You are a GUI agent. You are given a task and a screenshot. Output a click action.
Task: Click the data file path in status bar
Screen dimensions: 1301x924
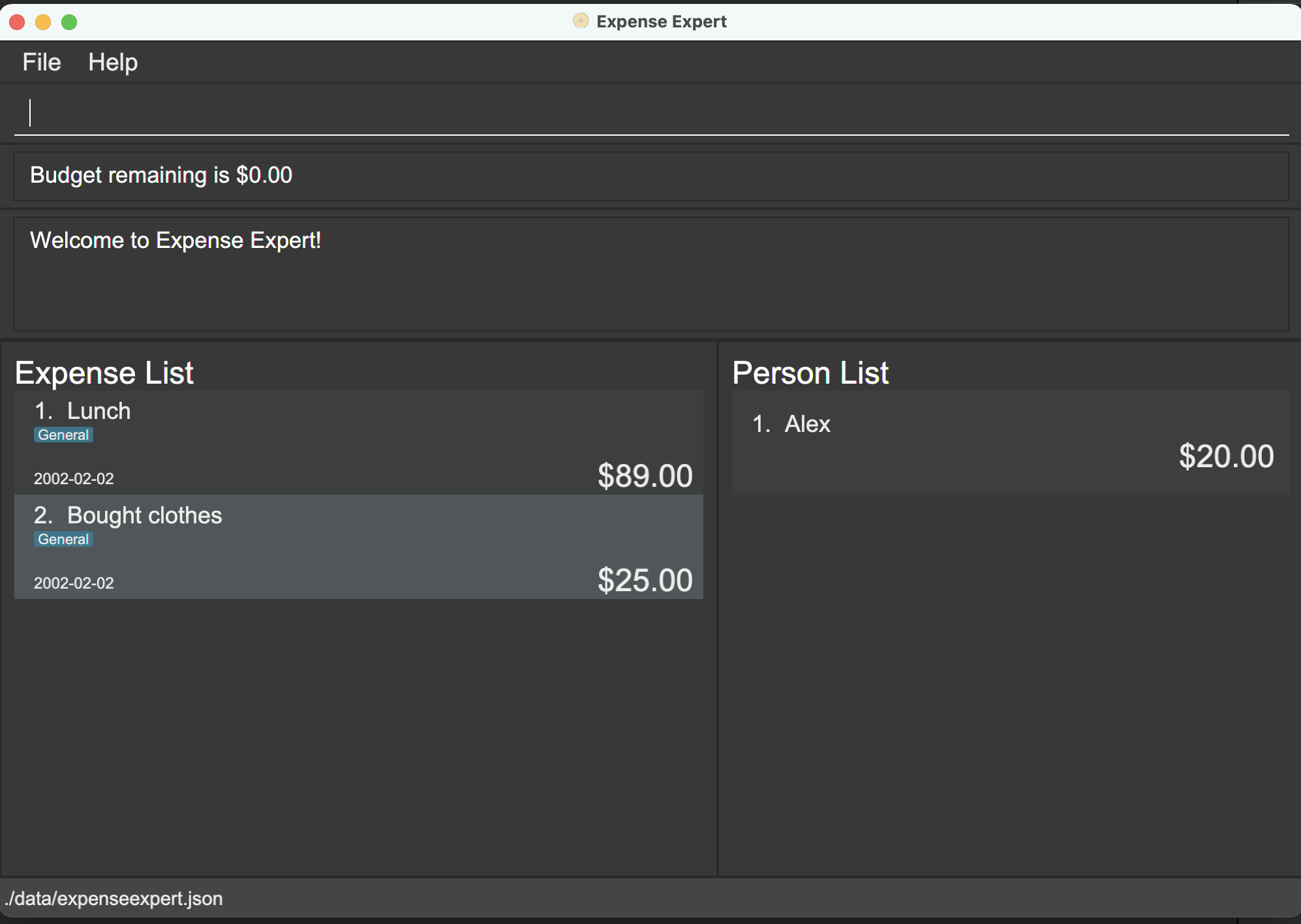coord(114,899)
